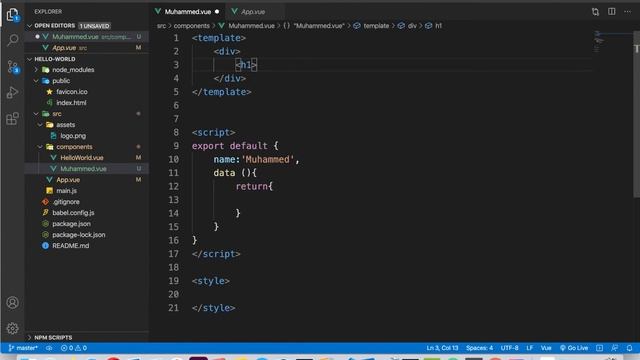Open the Run and Debug view
The height and width of the screenshot is (360, 640).
click(x=13, y=93)
